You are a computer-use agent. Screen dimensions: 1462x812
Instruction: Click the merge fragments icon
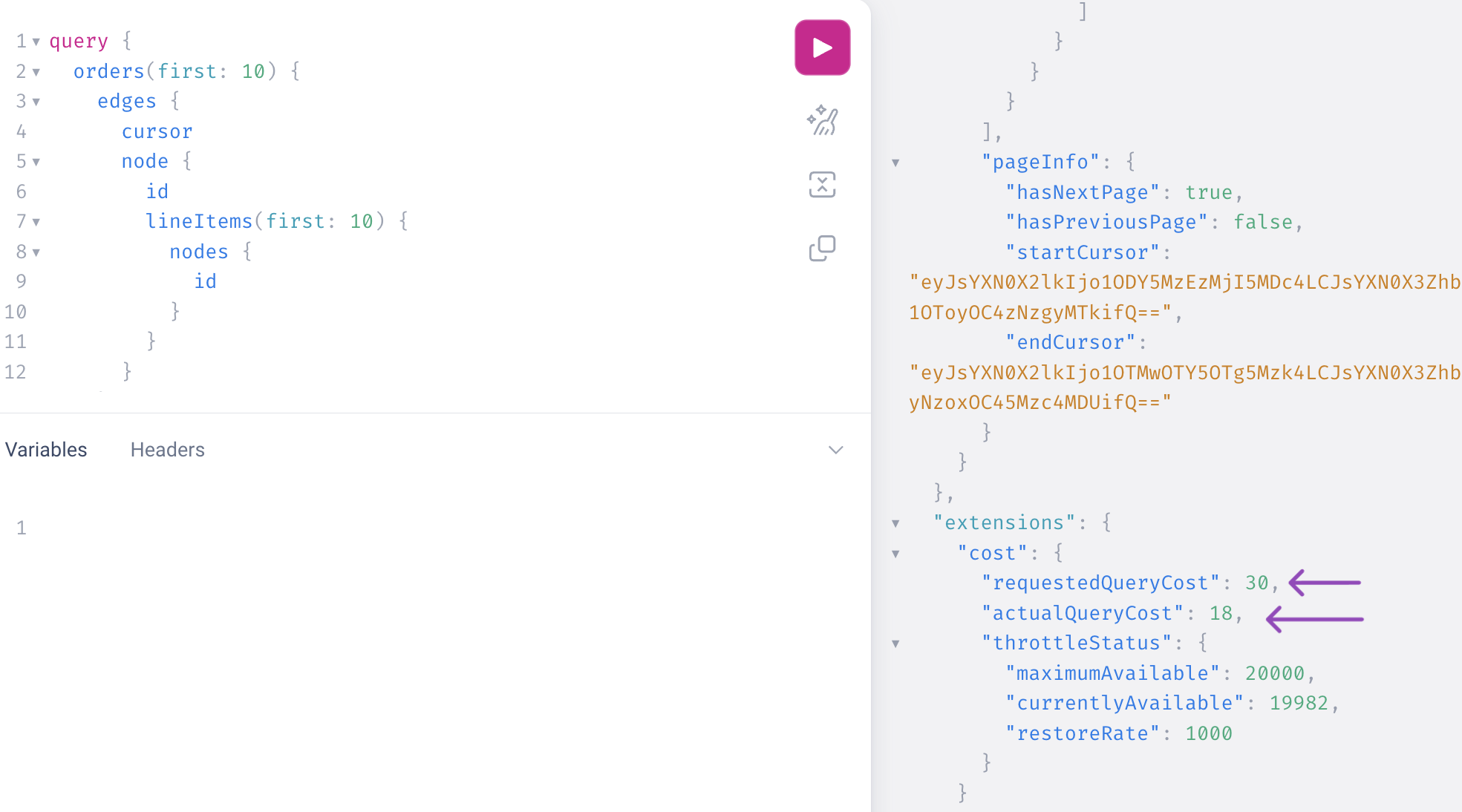point(822,184)
